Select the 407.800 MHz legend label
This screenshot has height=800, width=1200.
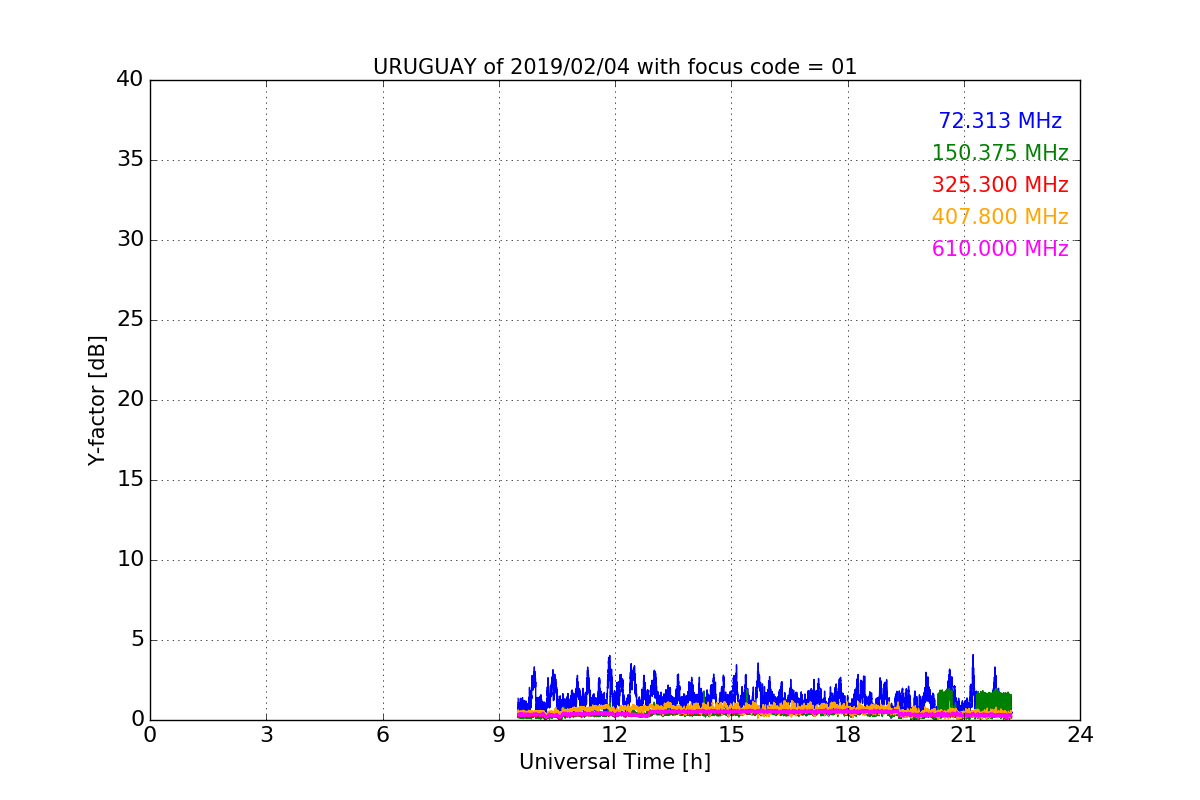1000,217
